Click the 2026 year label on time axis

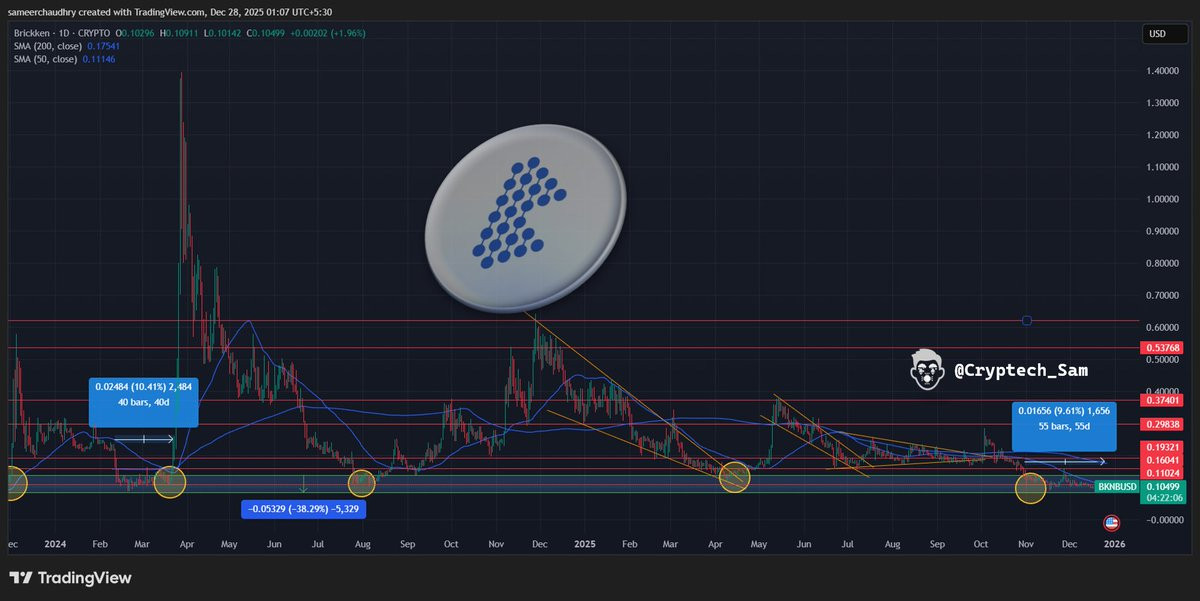[1113, 546]
